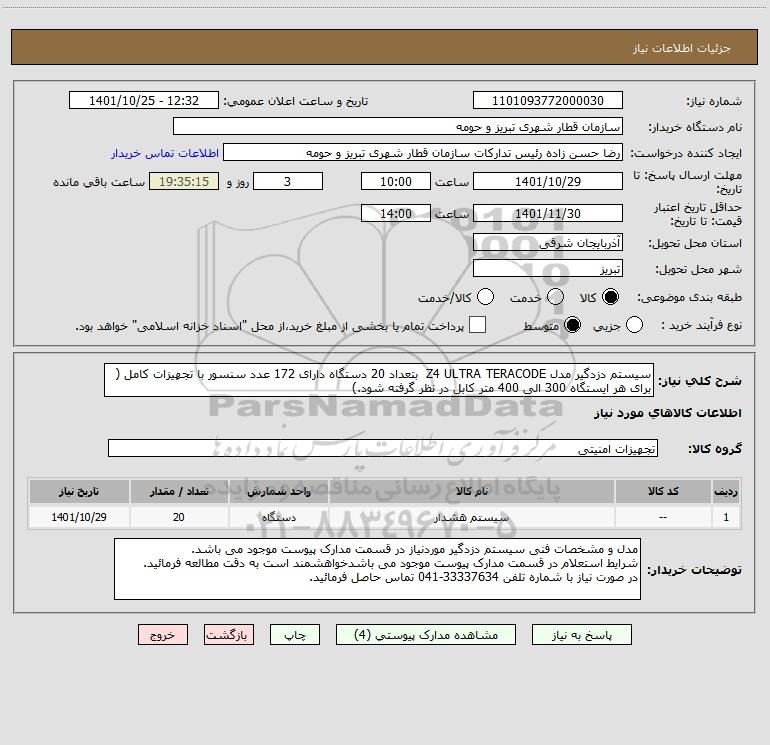The image size is (770, 745).
Task: Click the جزئیات اطلاعات نیاز header title
Action: pyautogui.click(x=682, y=48)
